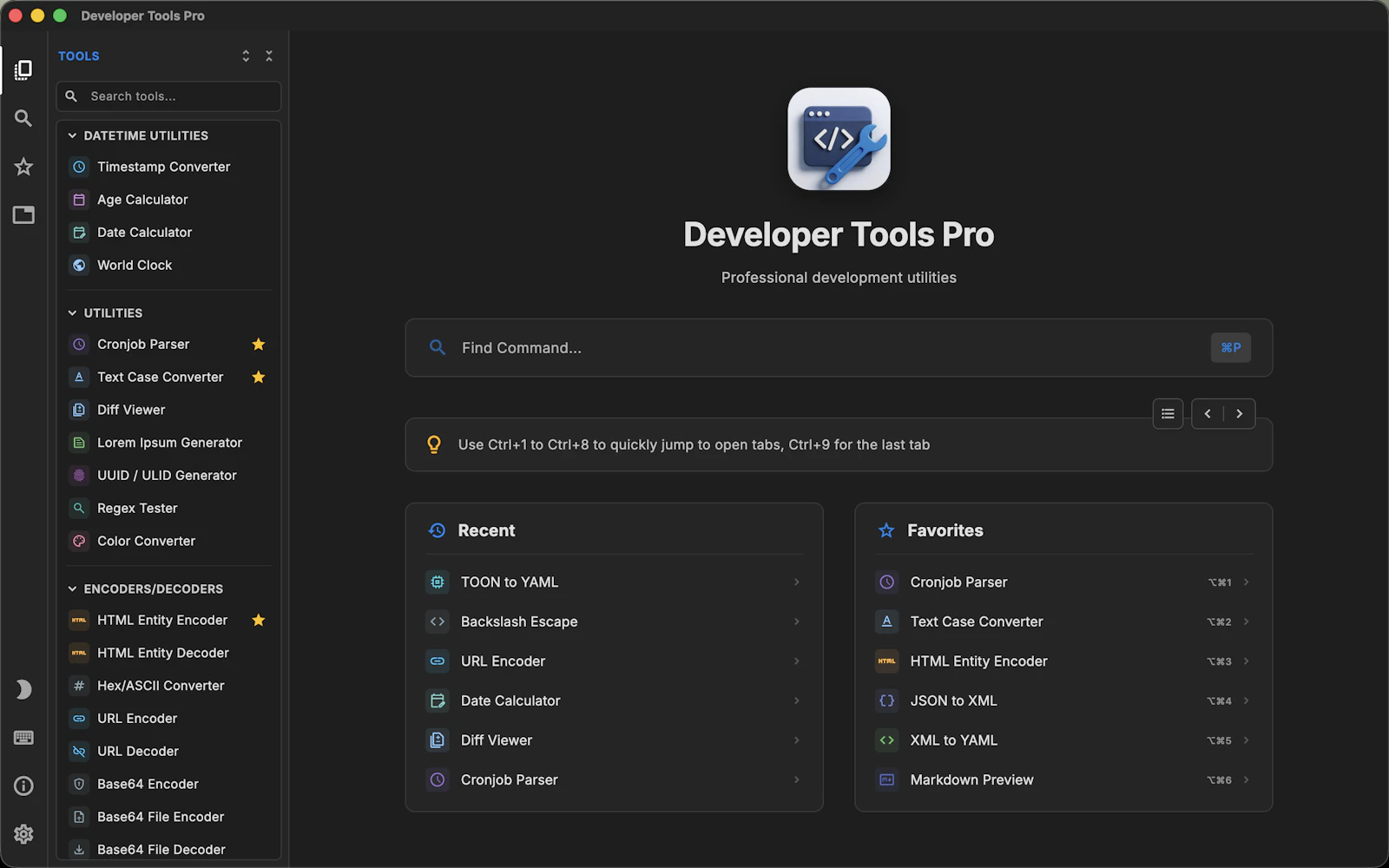Click the URL Decoder icon in sidebar
This screenshot has width=1389, height=868.
point(79,752)
